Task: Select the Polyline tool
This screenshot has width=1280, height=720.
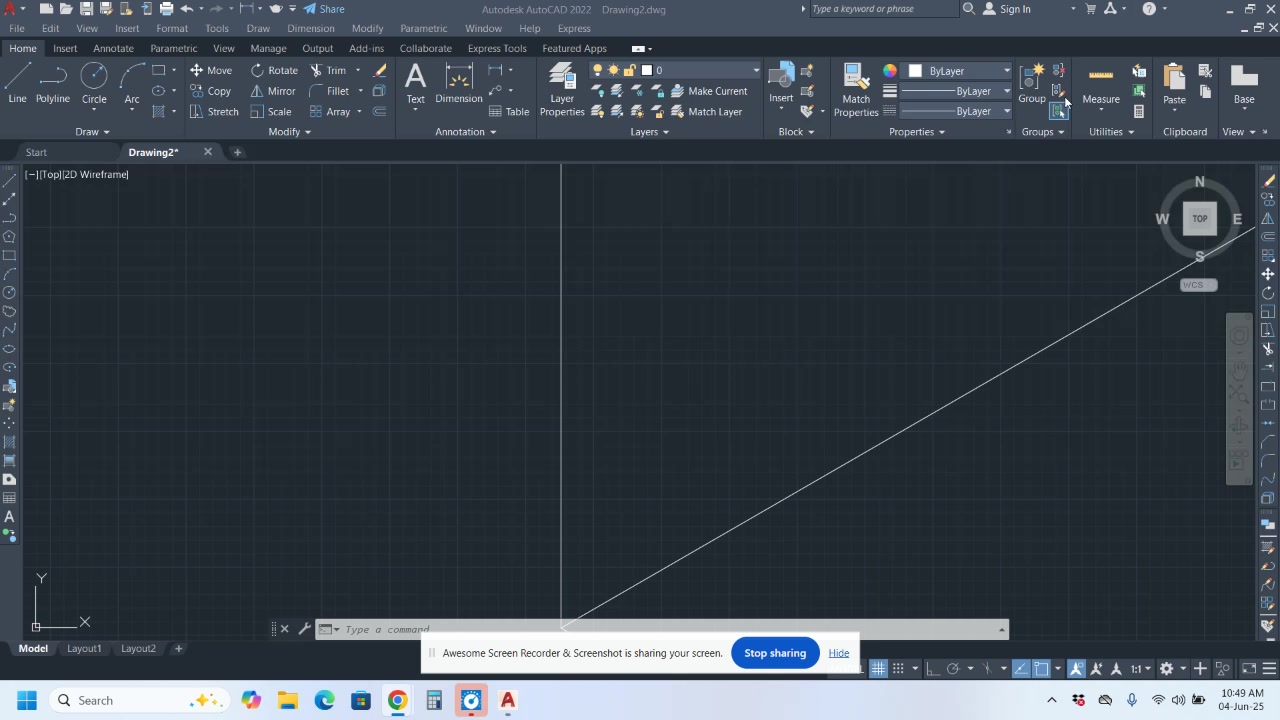Action: tap(53, 83)
